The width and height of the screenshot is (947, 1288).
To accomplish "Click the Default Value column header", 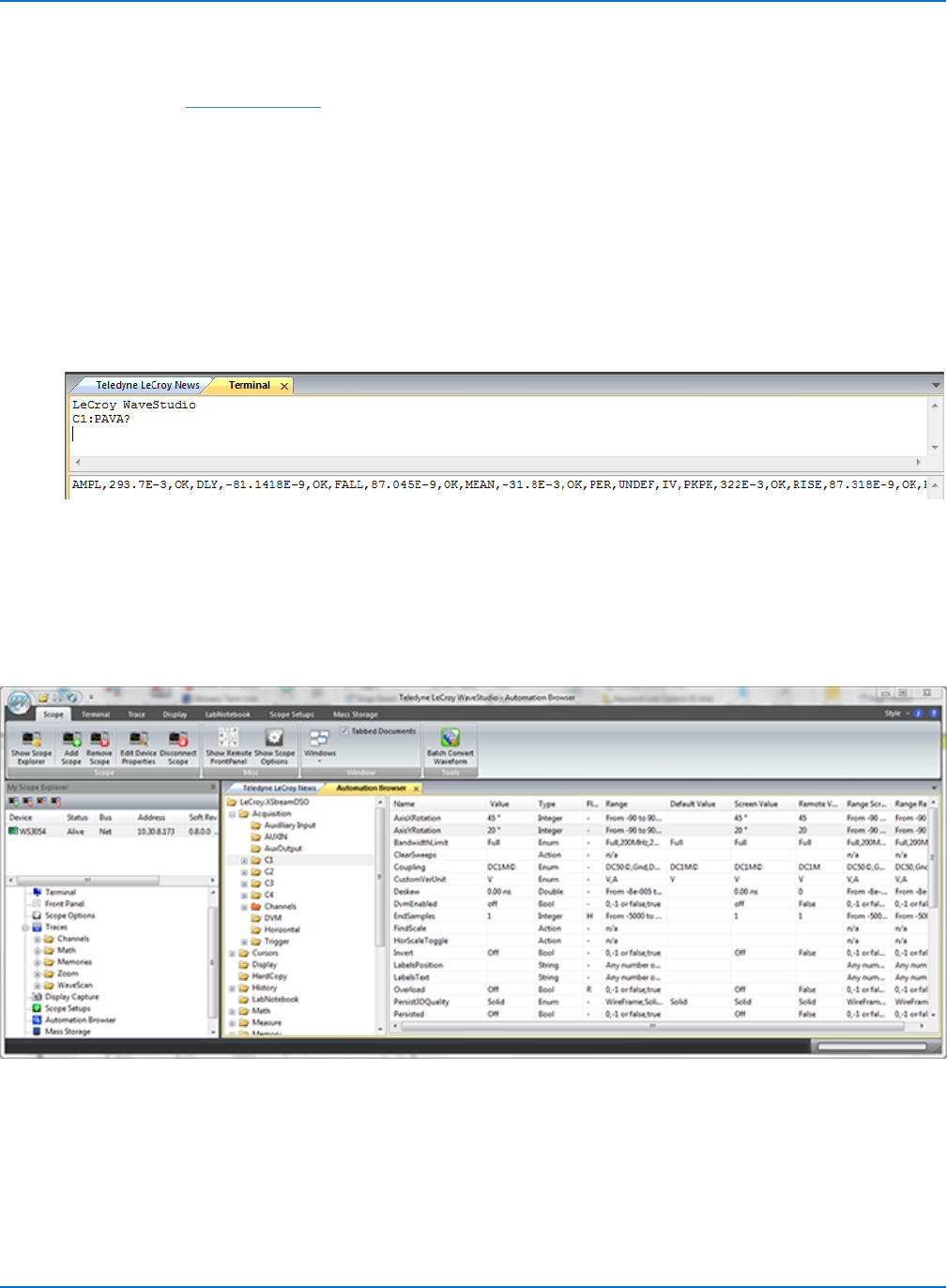I will click(698, 804).
